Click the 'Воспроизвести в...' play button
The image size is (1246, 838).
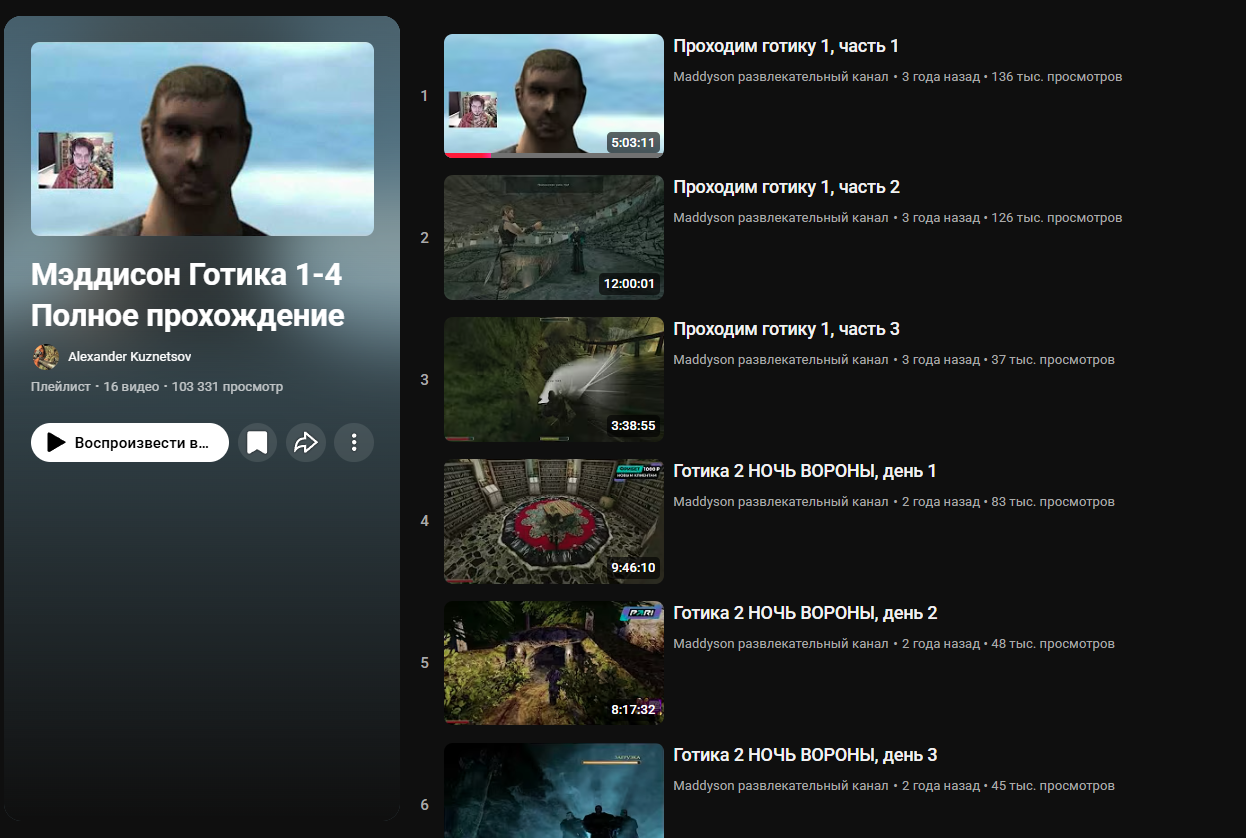(x=130, y=442)
